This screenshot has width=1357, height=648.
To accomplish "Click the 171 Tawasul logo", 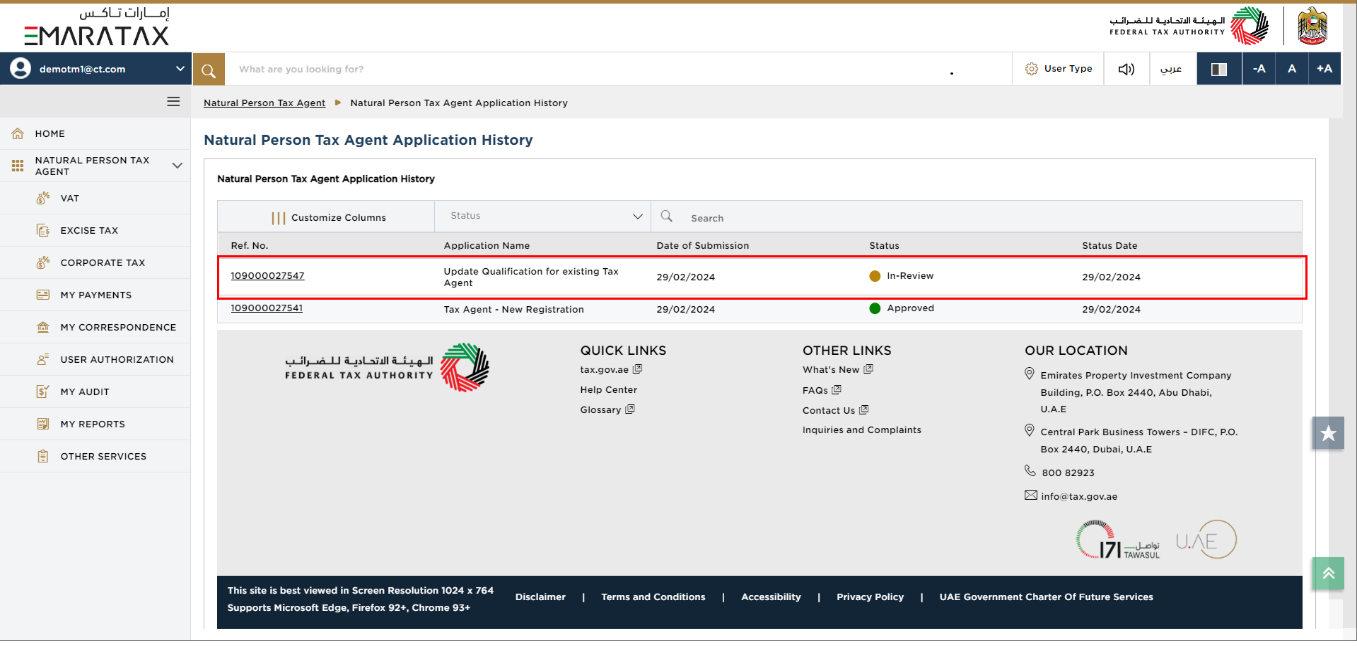I will pyautogui.click(x=1118, y=541).
